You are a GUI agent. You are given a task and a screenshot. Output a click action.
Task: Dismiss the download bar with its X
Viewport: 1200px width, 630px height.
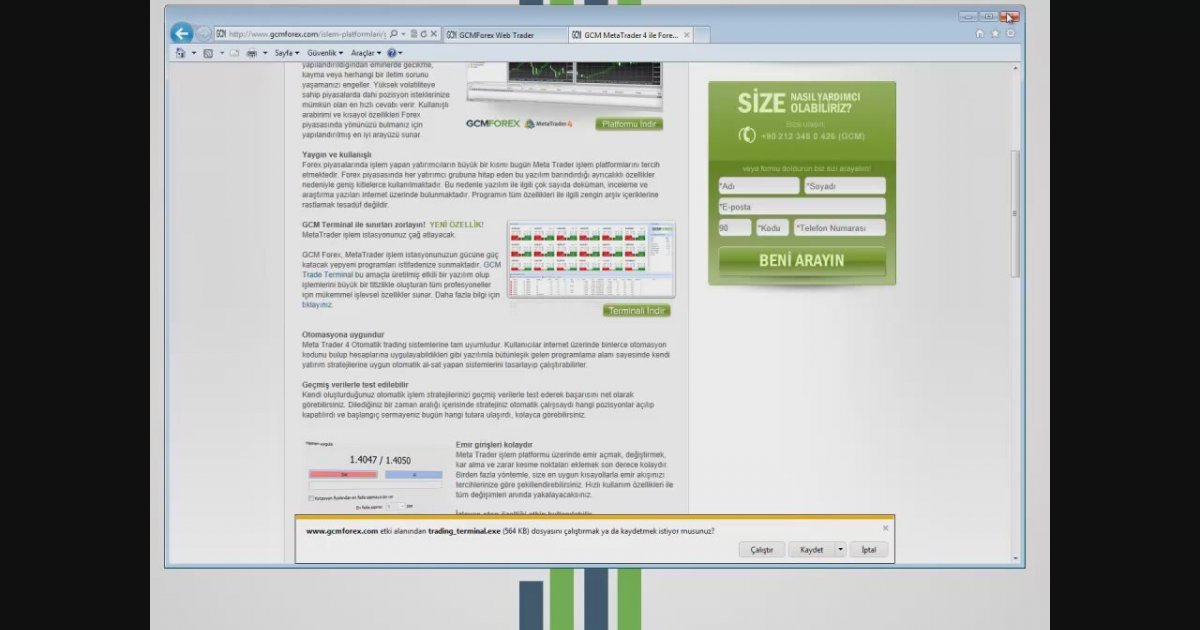point(885,528)
